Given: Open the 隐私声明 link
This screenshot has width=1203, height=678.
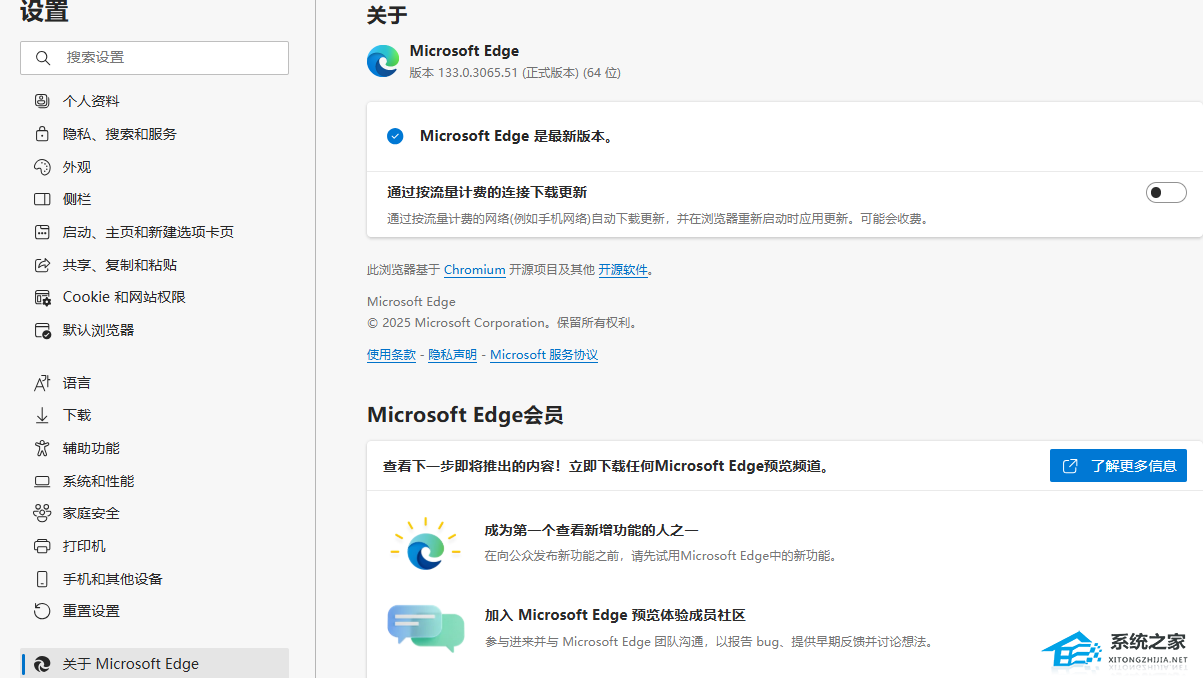Looking at the screenshot, I should tap(452, 353).
